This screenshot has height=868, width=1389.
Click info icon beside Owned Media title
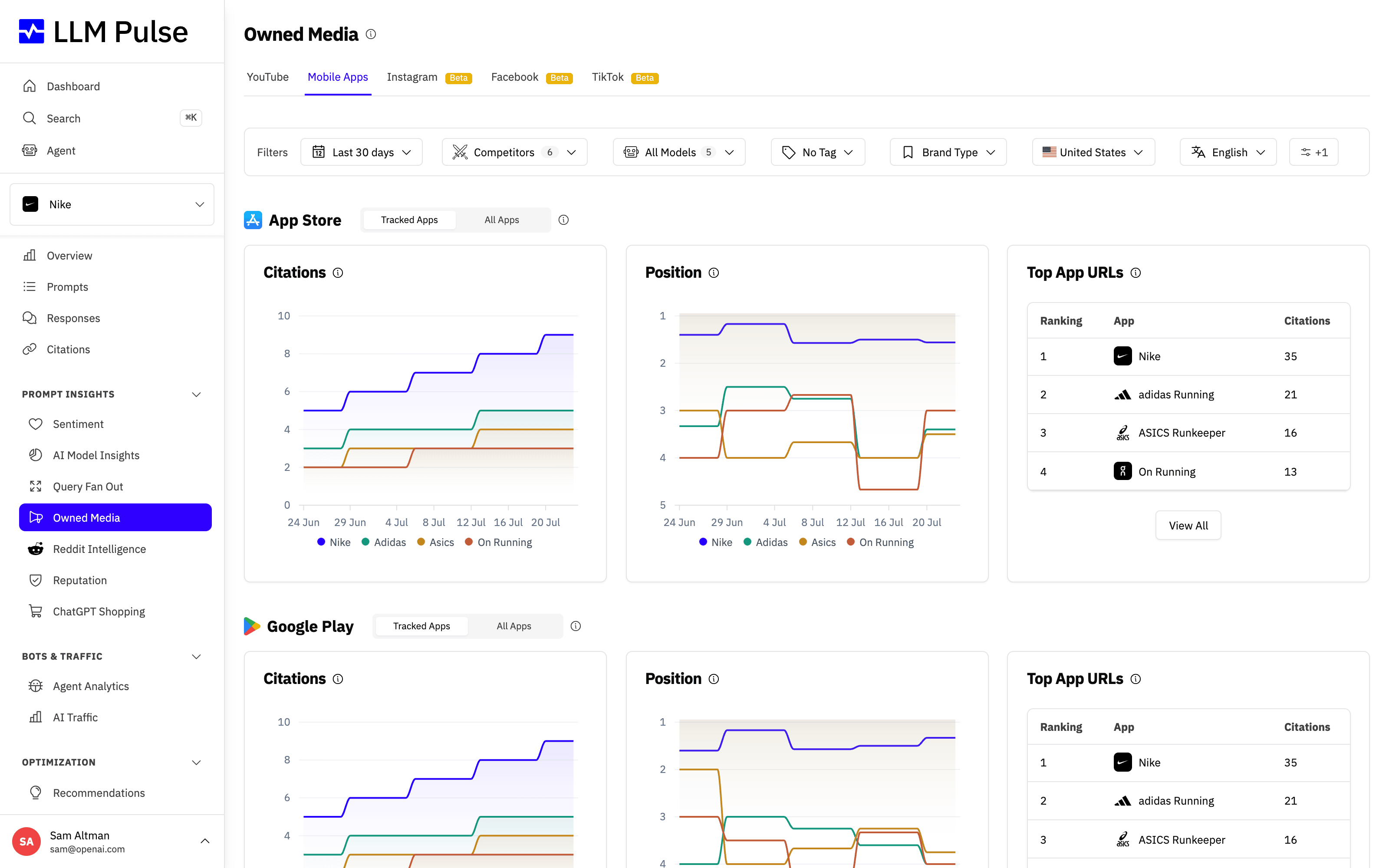(371, 34)
